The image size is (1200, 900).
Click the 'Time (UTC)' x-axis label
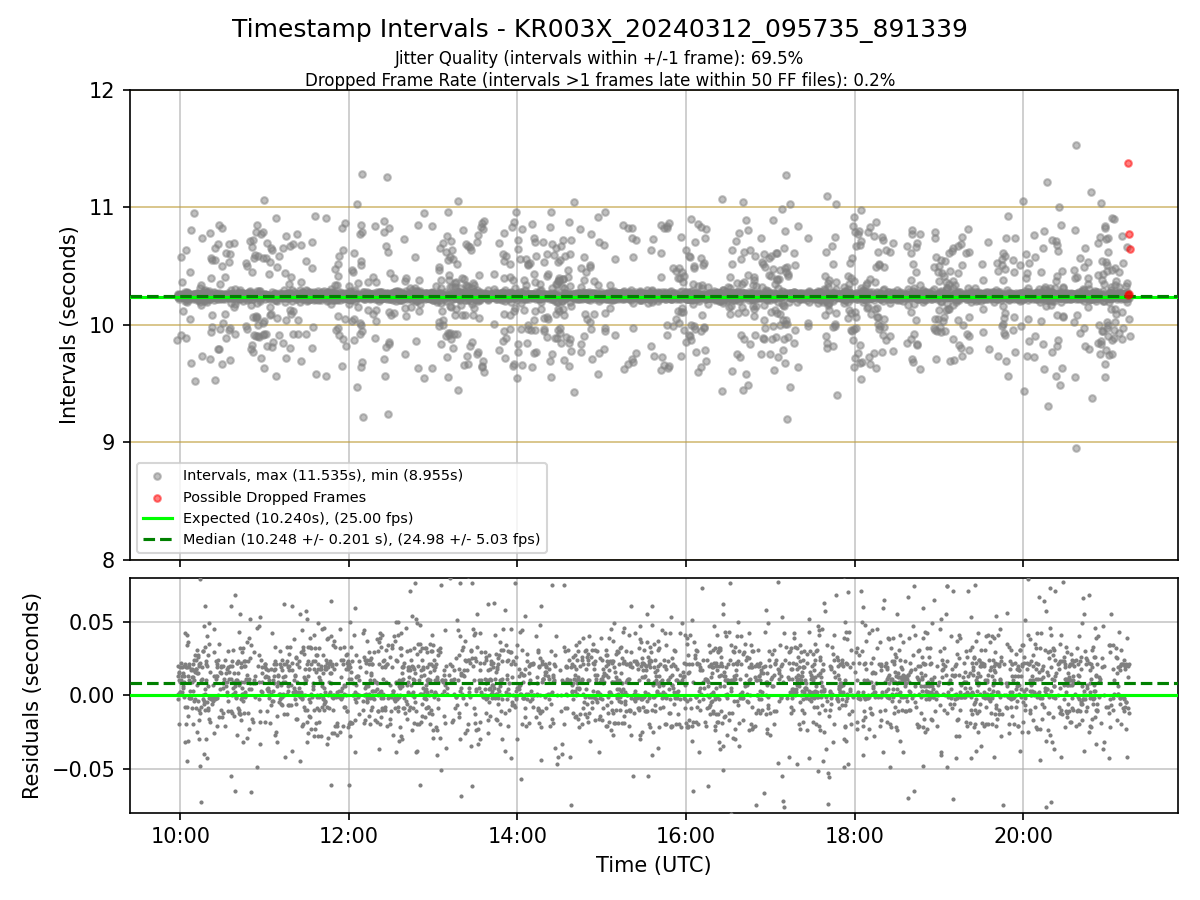(653, 865)
